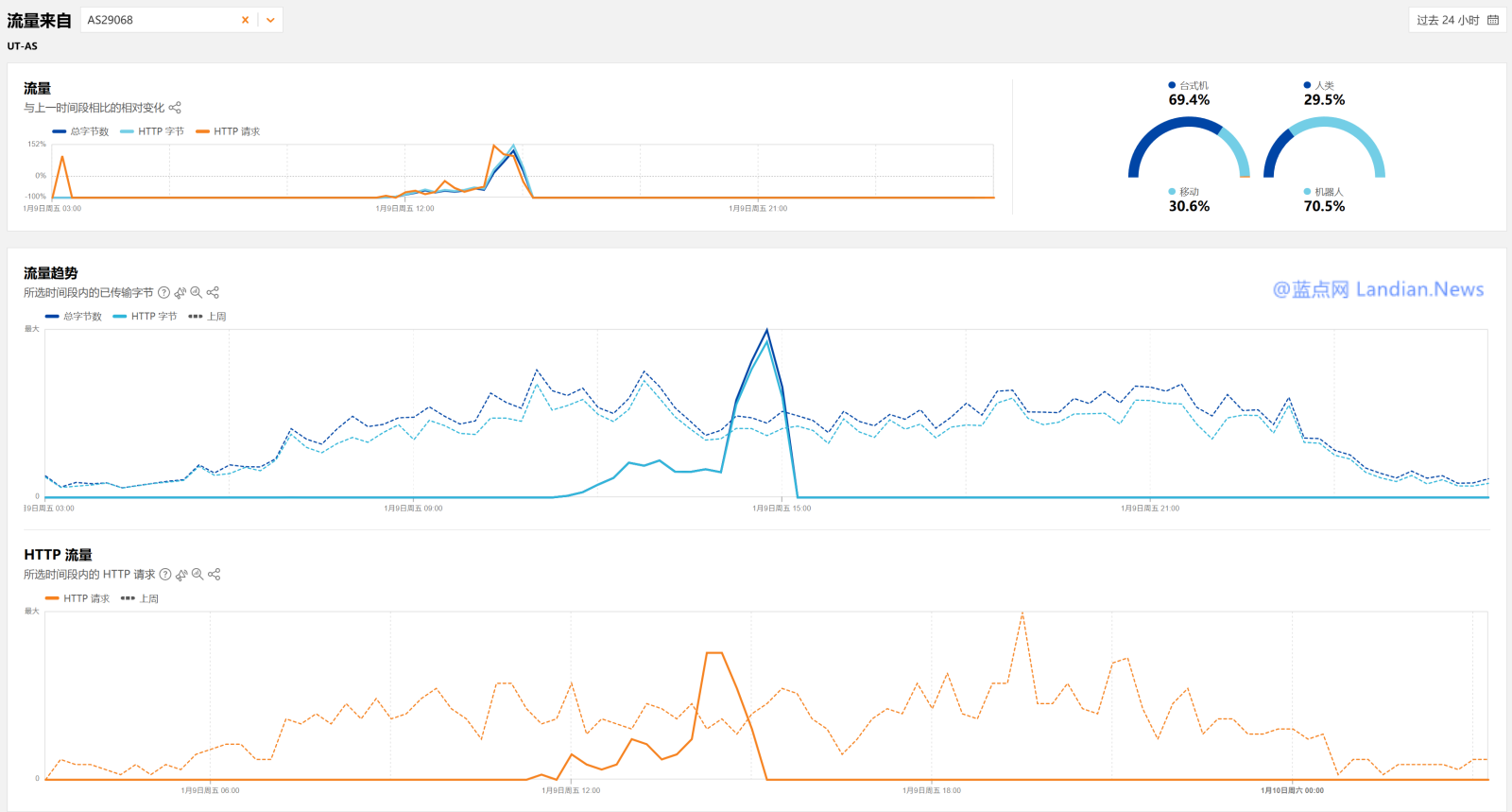Open magnifier explorer for HTTP 流量
Viewport: 1512px width, 812px height.
tap(198, 575)
